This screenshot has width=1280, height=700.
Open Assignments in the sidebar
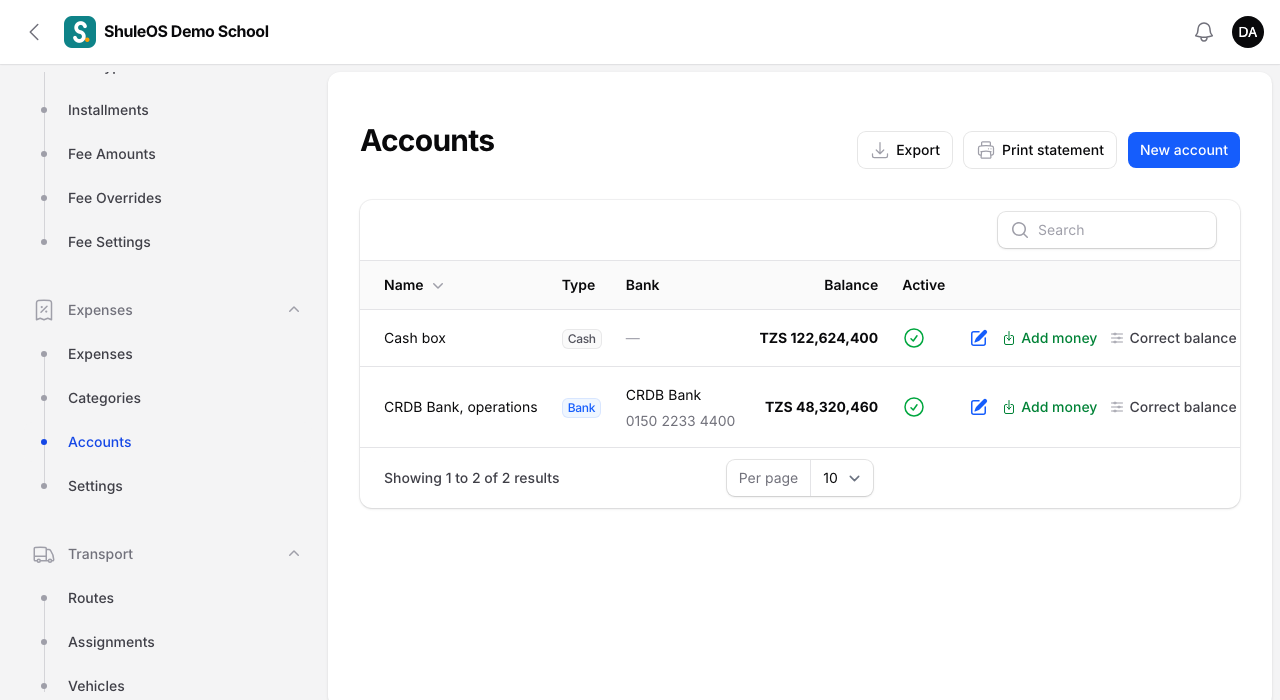click(111, 642)
